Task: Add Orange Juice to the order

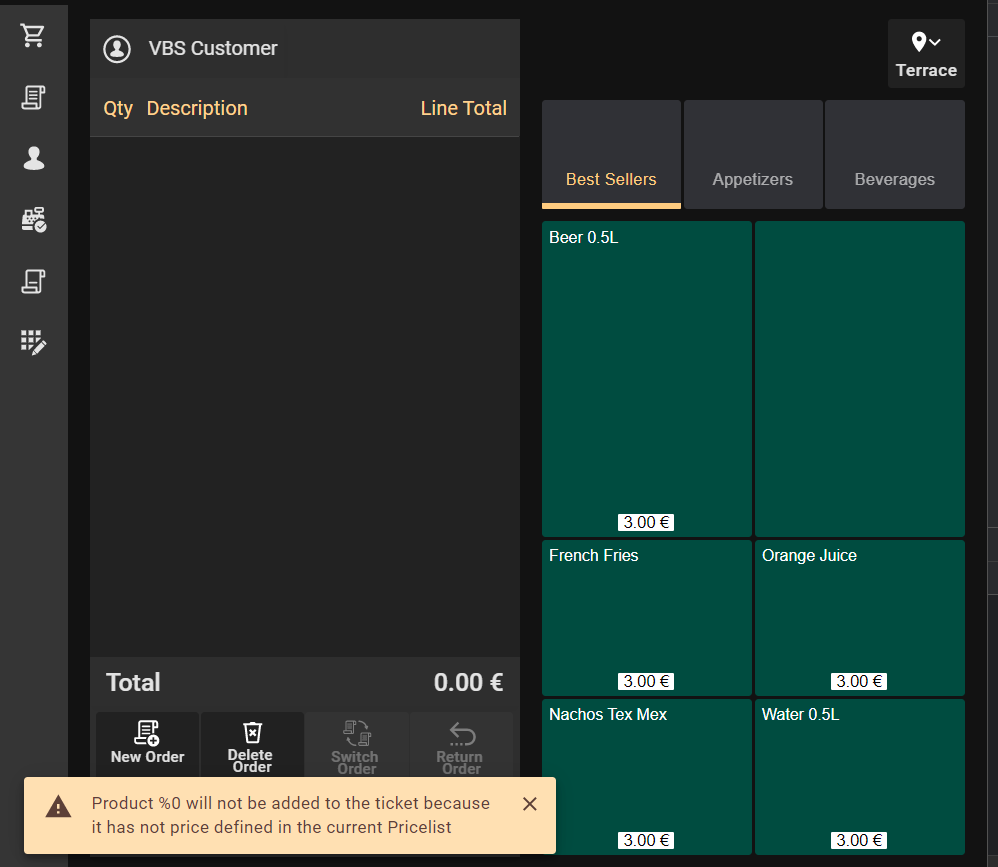Action: 859,617
